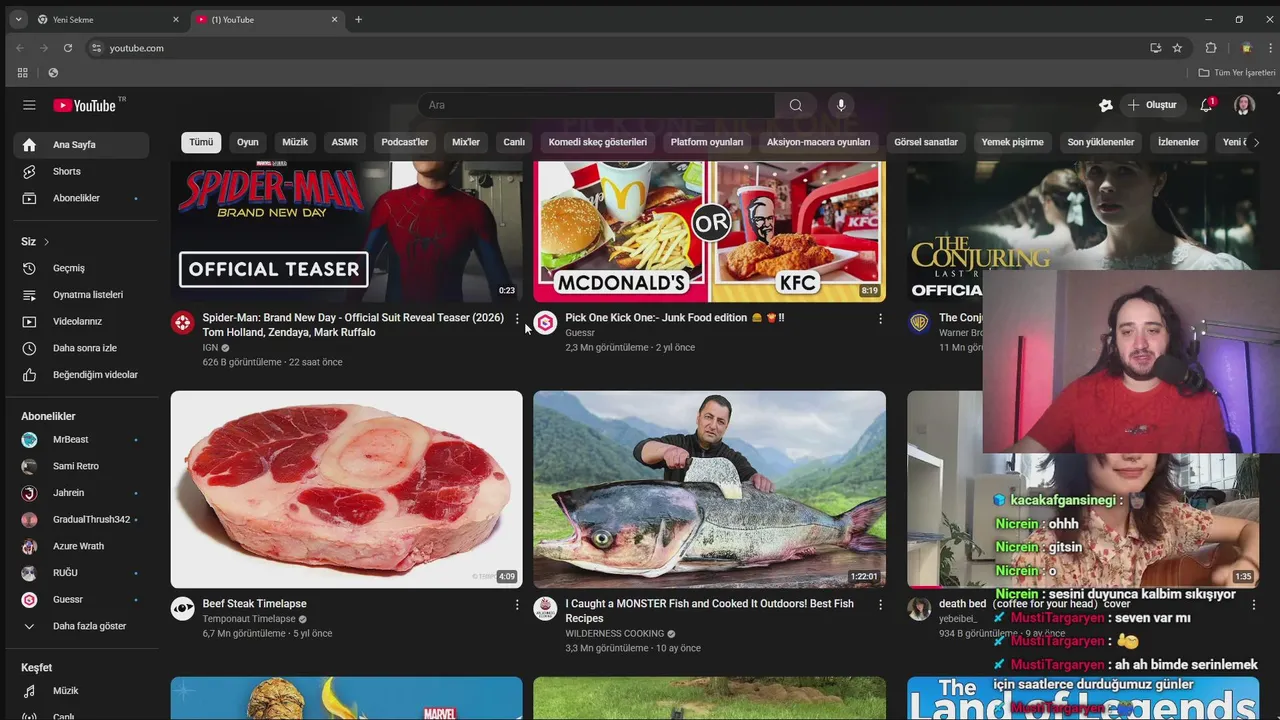Open GradualThrush342 channel subscription
This screenshot has height=720, width=1280.
82,519
